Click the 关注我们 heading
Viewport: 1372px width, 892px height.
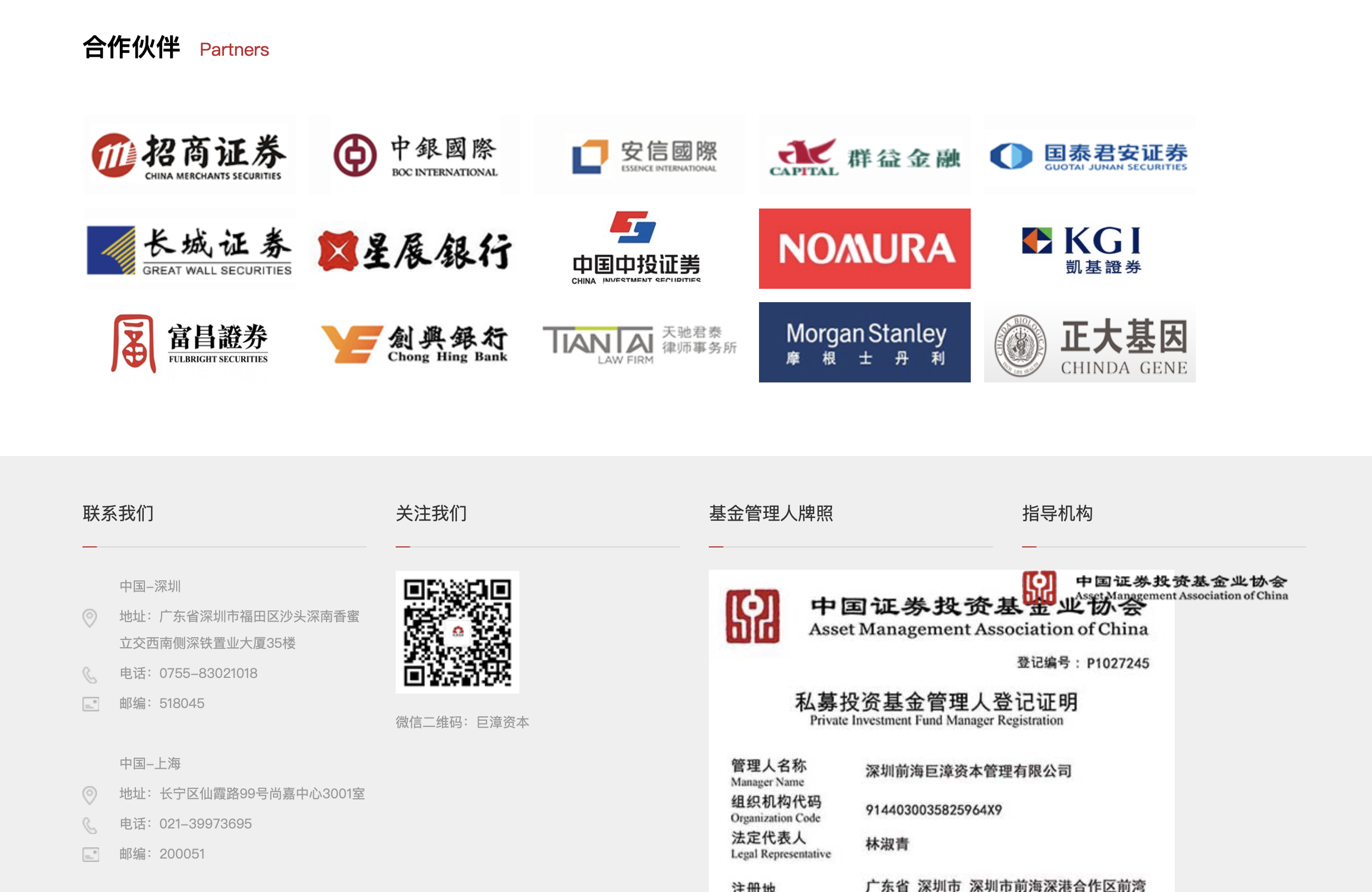click(x=431, y=513)
